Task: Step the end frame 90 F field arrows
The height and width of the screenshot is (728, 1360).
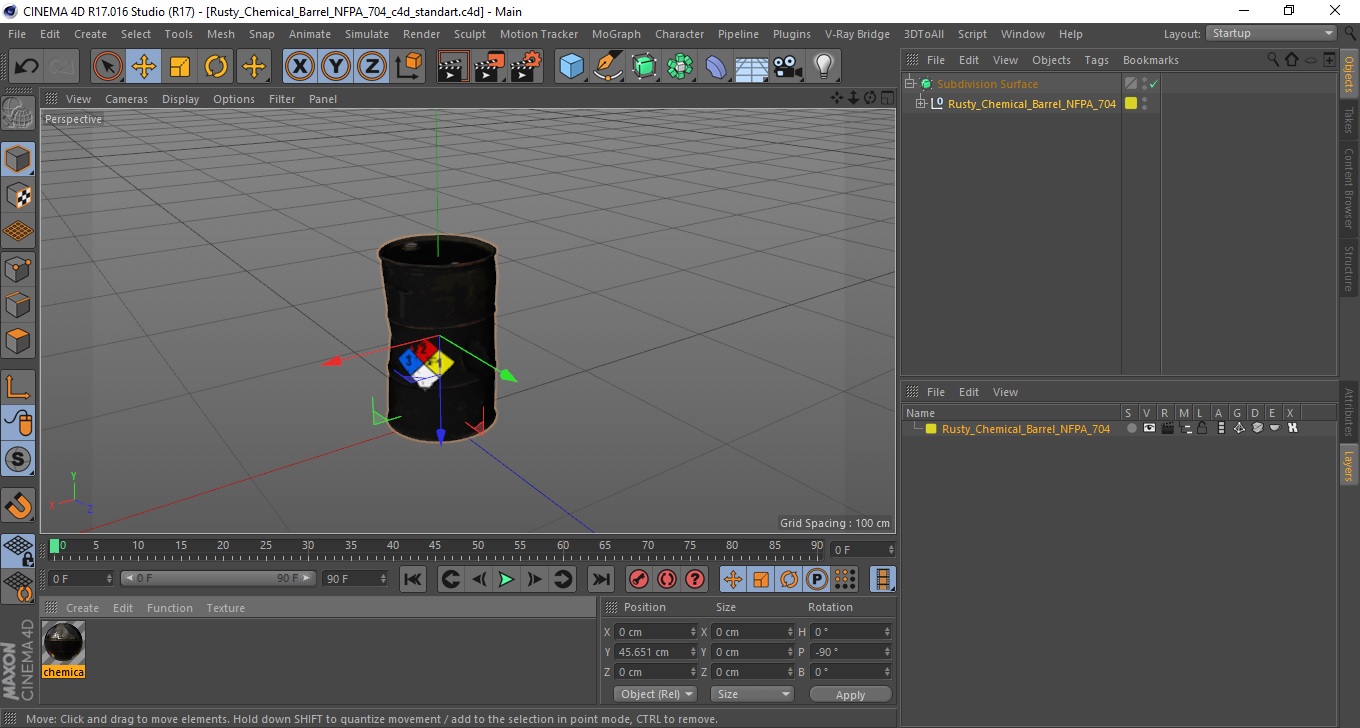Action: (382, 579)
